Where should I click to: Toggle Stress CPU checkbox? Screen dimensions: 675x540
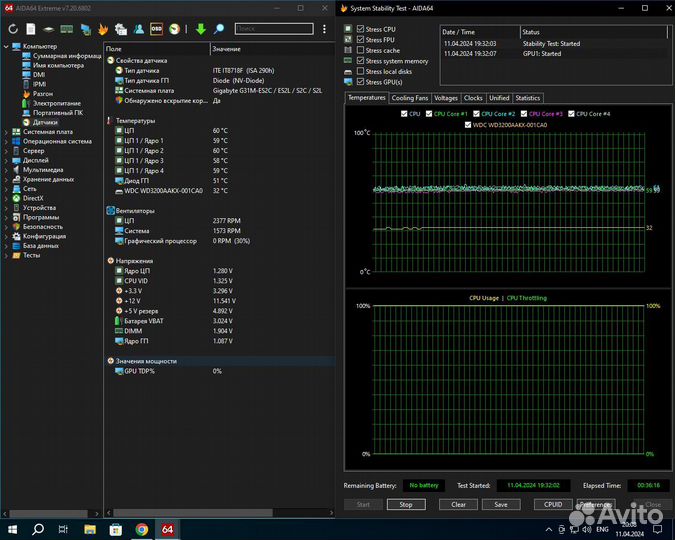[x=360, y=29]
